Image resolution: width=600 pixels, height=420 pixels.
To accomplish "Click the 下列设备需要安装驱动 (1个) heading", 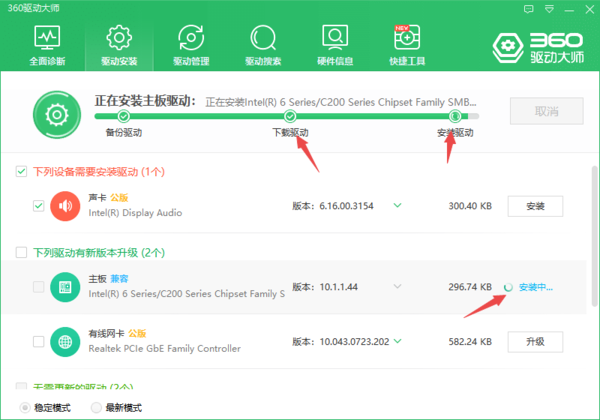I will tap(99, 172).
